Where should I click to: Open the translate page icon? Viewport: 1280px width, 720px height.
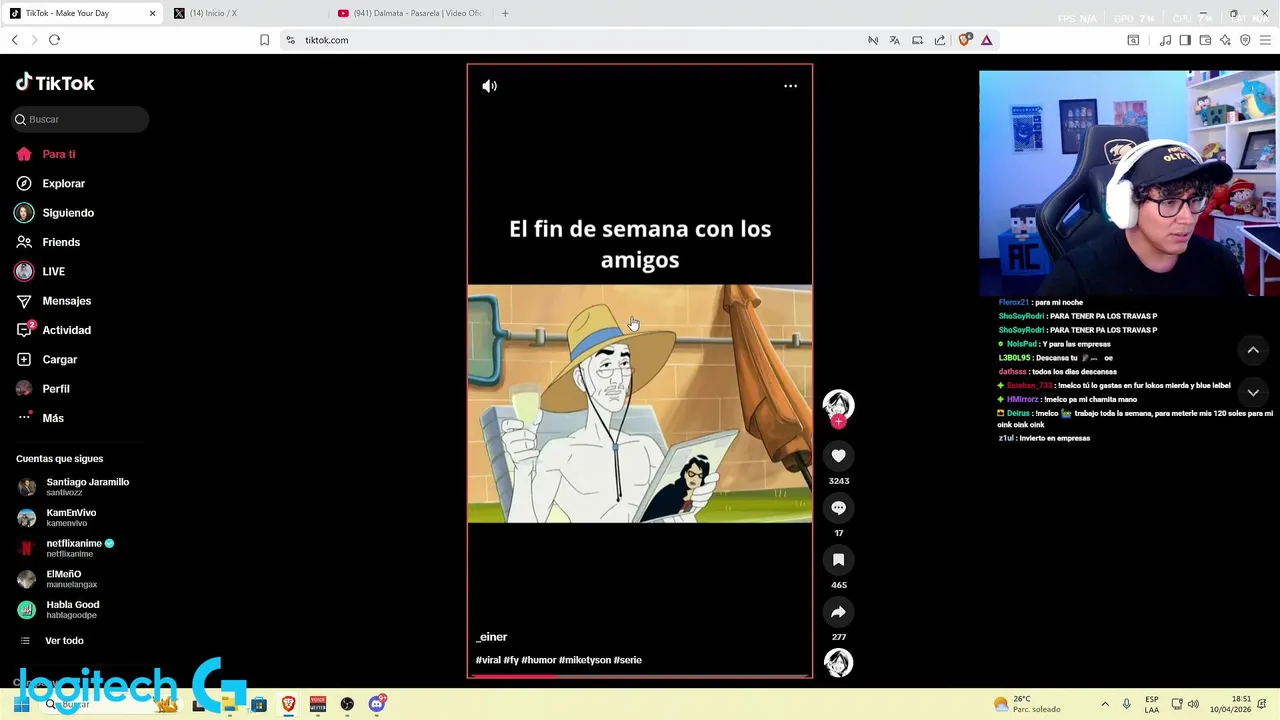895,40
